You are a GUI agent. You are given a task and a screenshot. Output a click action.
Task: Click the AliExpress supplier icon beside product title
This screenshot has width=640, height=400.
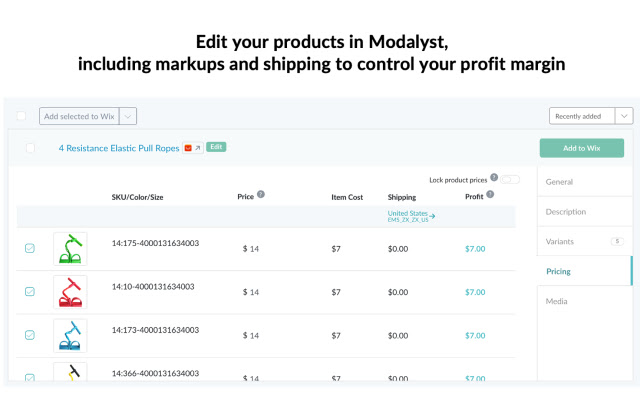(188, 148)
